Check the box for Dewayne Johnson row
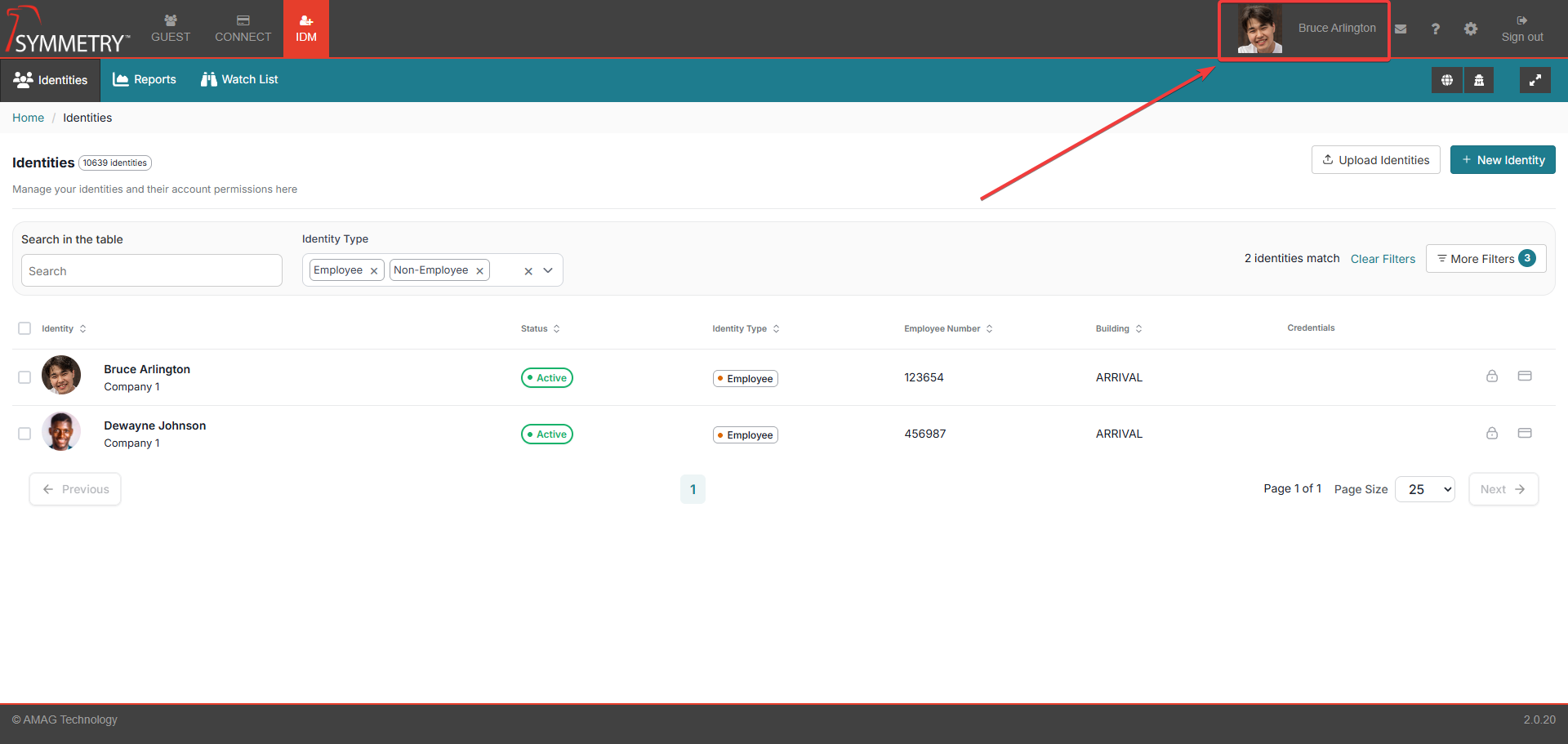This screenshot has width=1568, height=744. pyautogui.click(x=24, y=434)
